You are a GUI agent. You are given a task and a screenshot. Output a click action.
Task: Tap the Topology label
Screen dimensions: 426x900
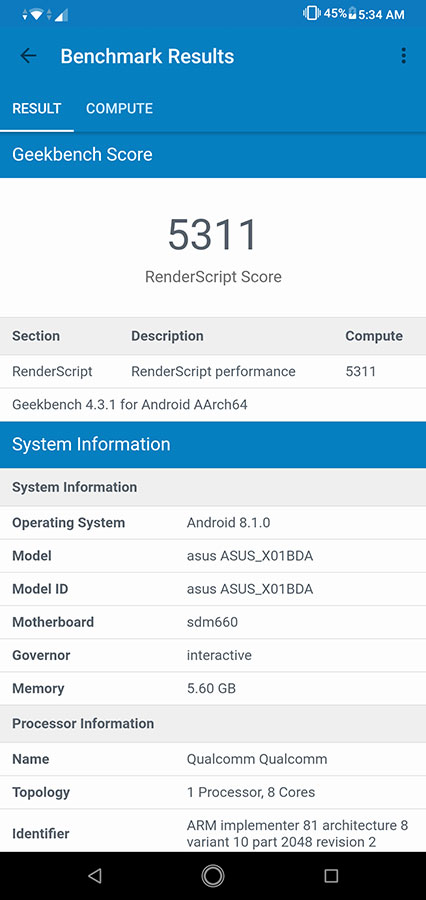click(41, 792)
